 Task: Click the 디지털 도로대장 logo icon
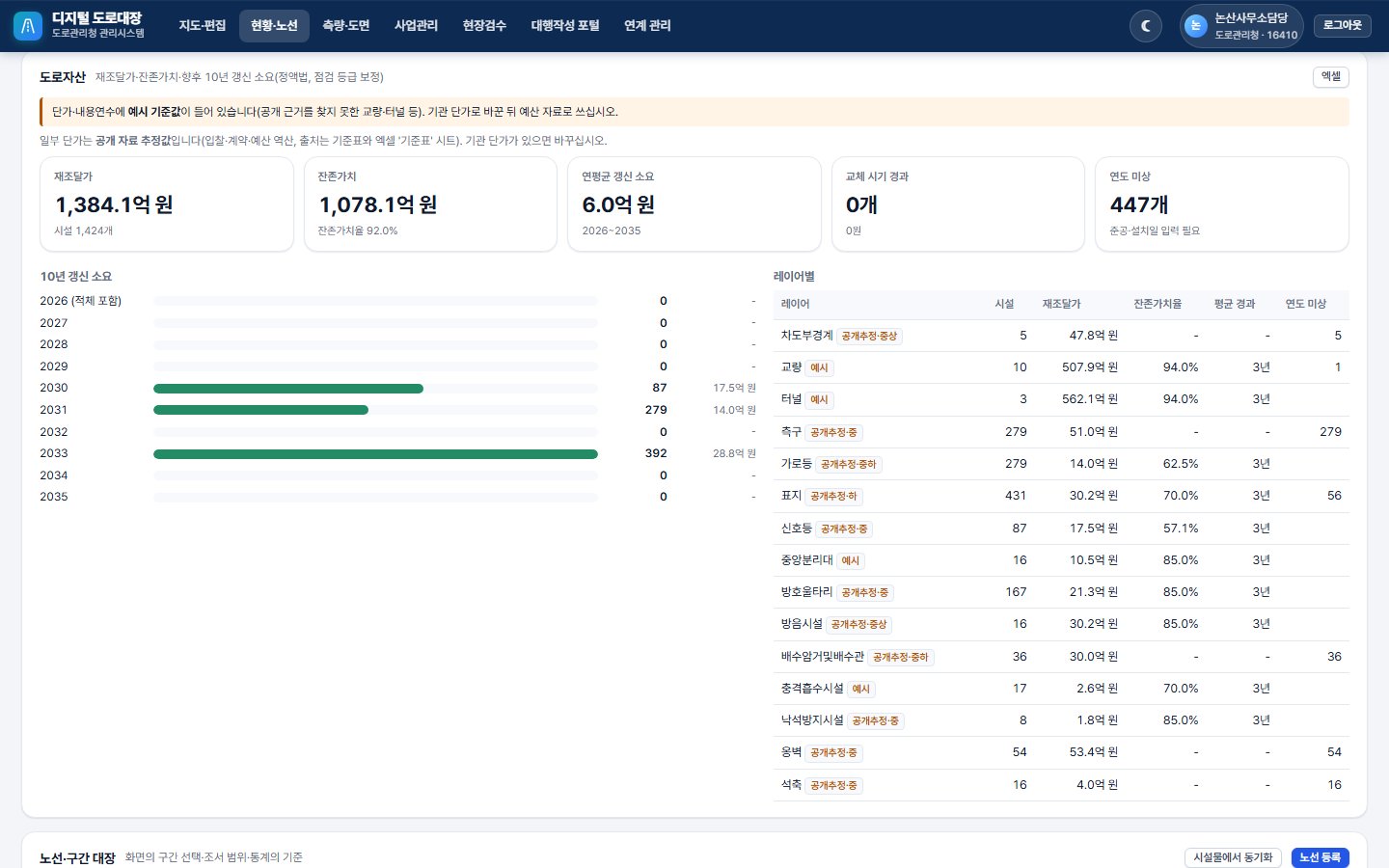tap(28, 26)
